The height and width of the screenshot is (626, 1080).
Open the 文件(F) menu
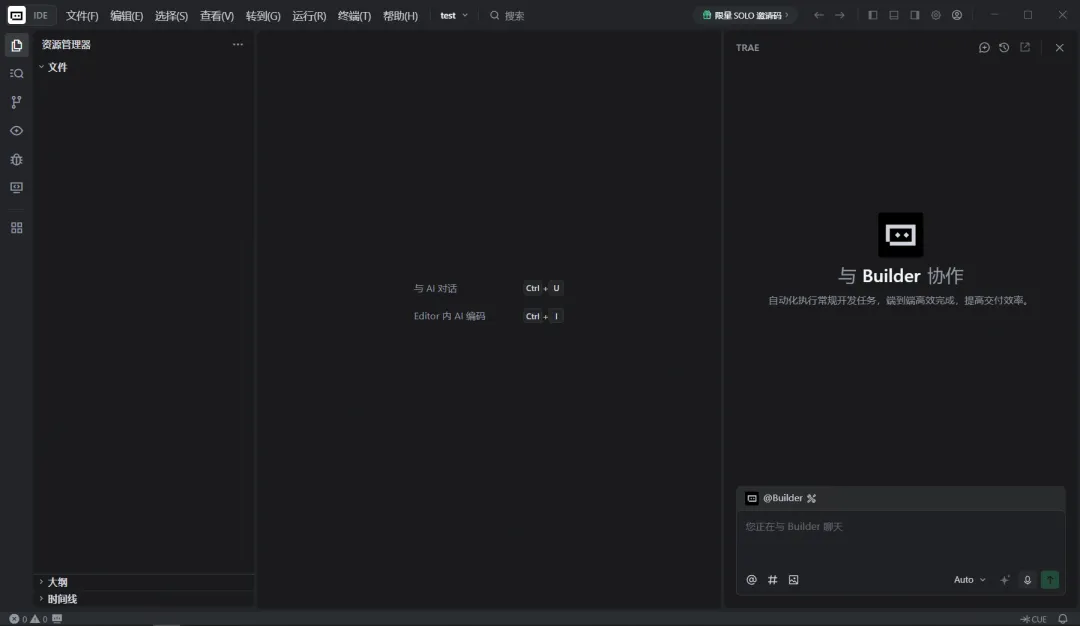[82, 15]
